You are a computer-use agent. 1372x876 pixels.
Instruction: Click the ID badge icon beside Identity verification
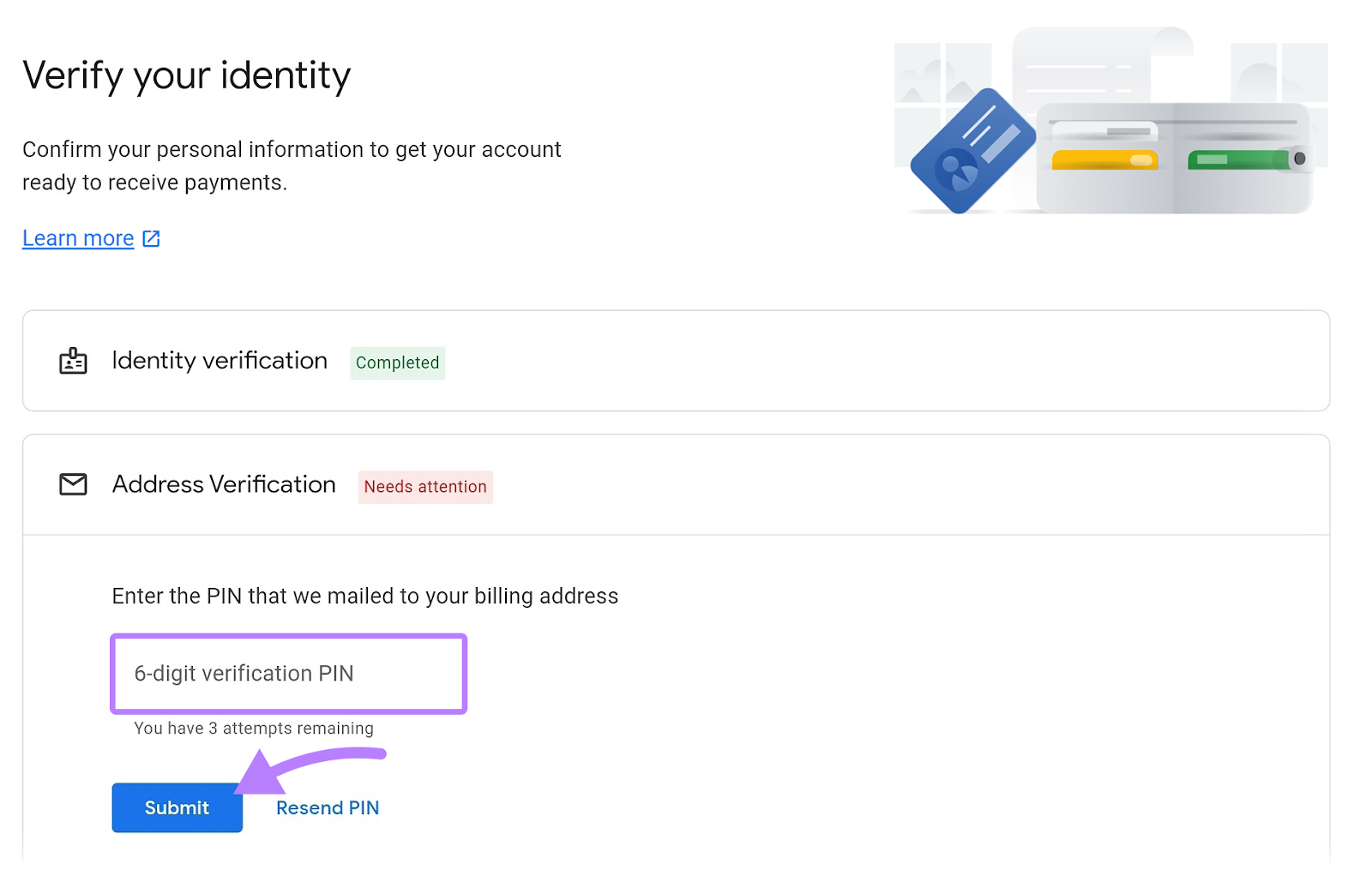[74, 361]
